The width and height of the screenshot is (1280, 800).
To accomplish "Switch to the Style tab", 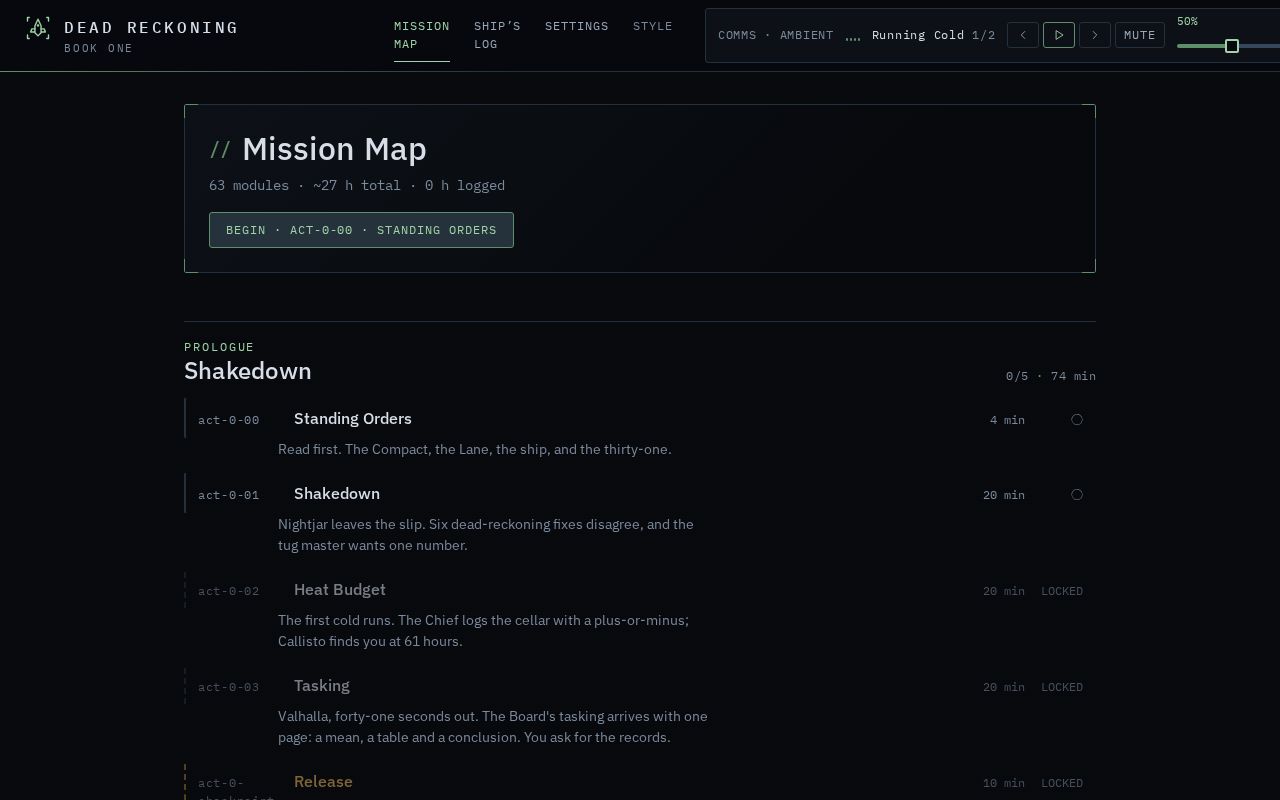I will (653, 26).
